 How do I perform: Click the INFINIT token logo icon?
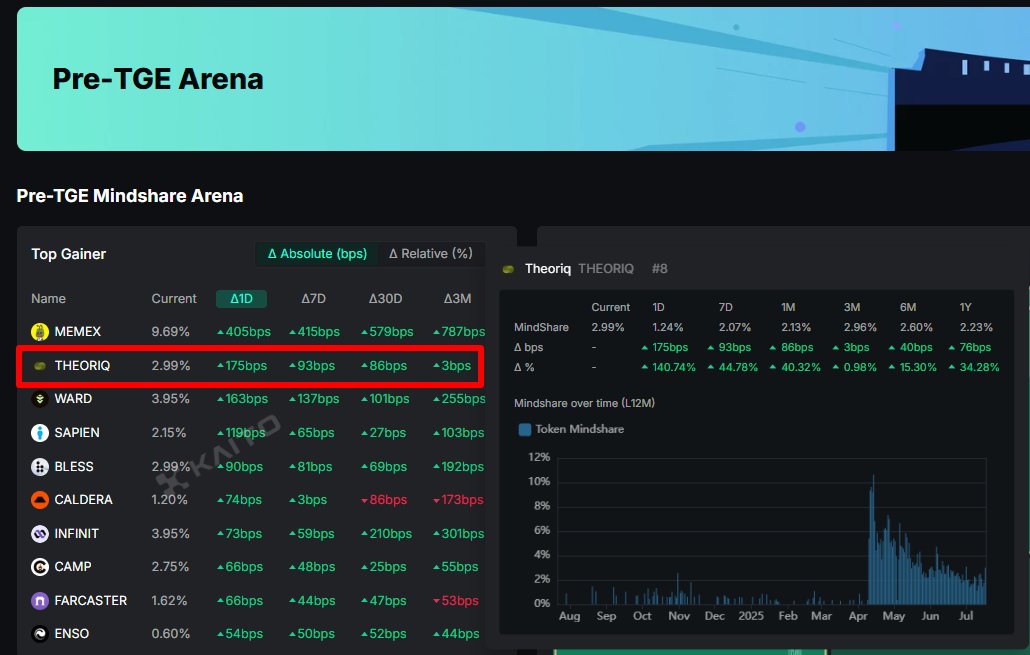click(40, 534)
